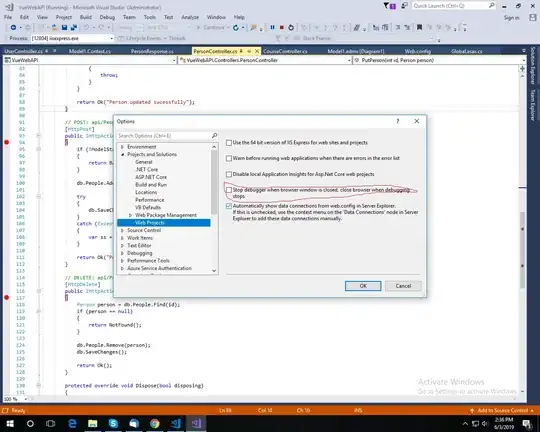Open the editor zoom 100% dropdown
This screenshot has width=540, height=432.
25,399
